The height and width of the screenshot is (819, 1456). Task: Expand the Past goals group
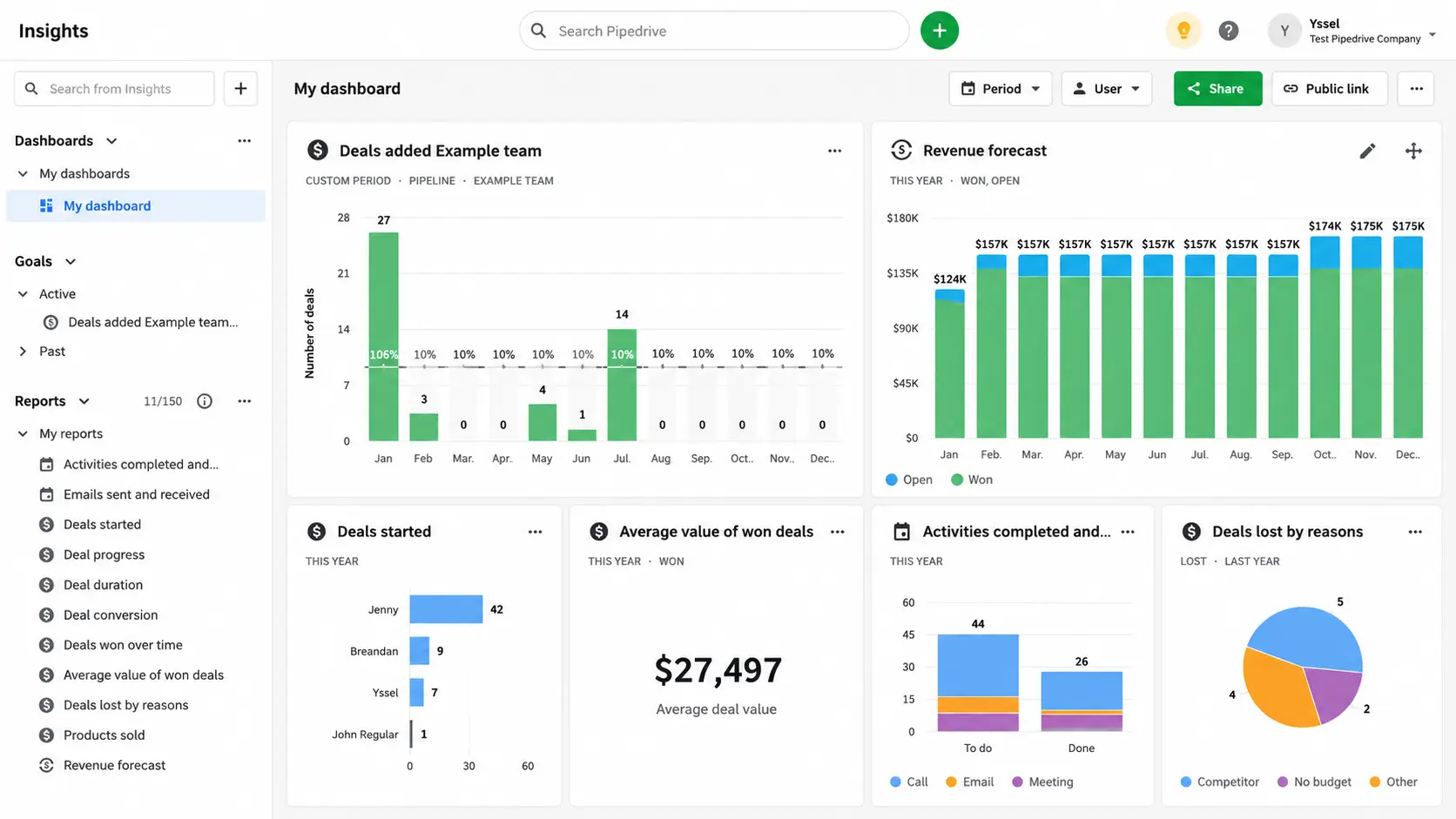point(23,352)
